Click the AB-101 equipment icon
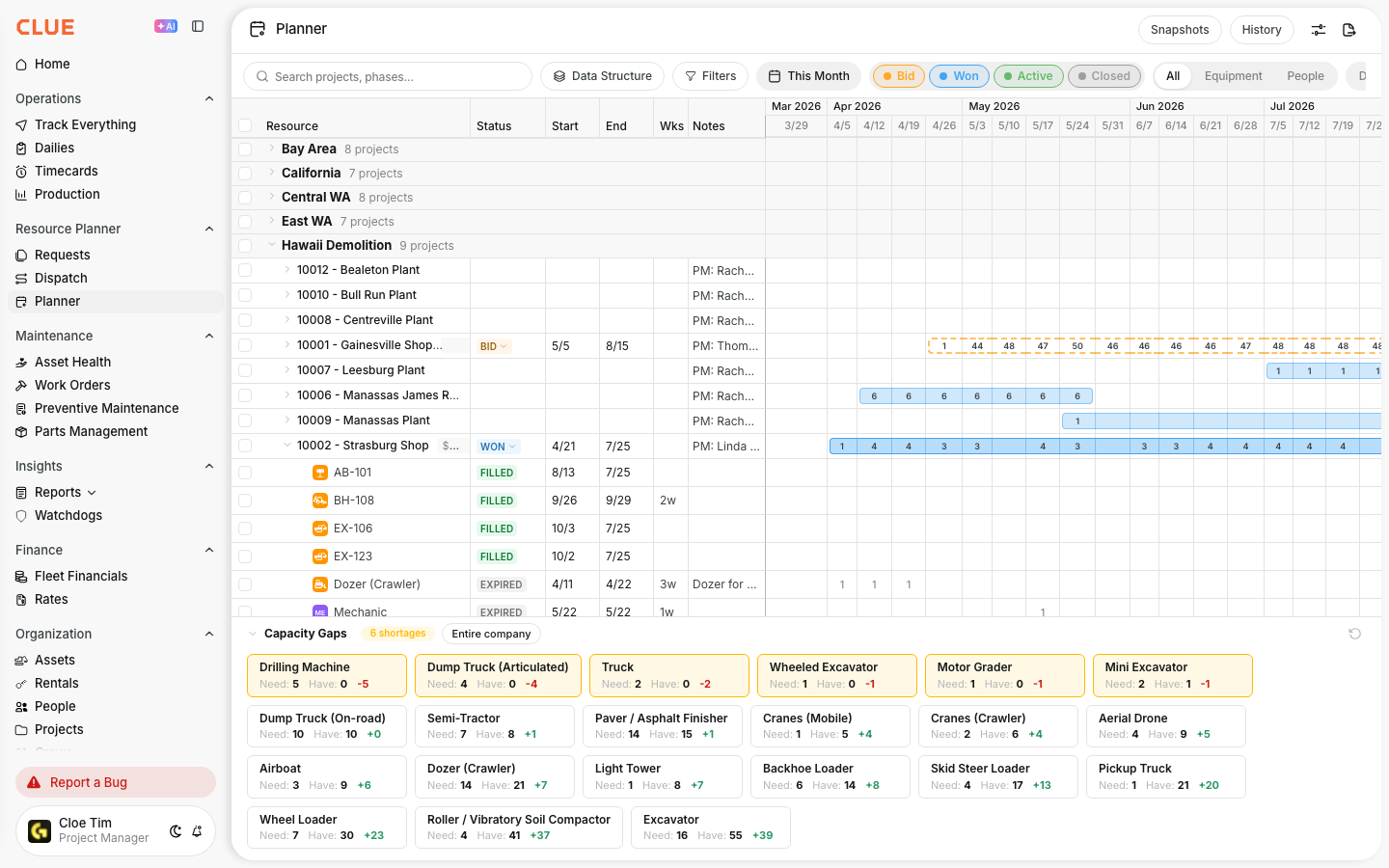 (x=320, y=473)
